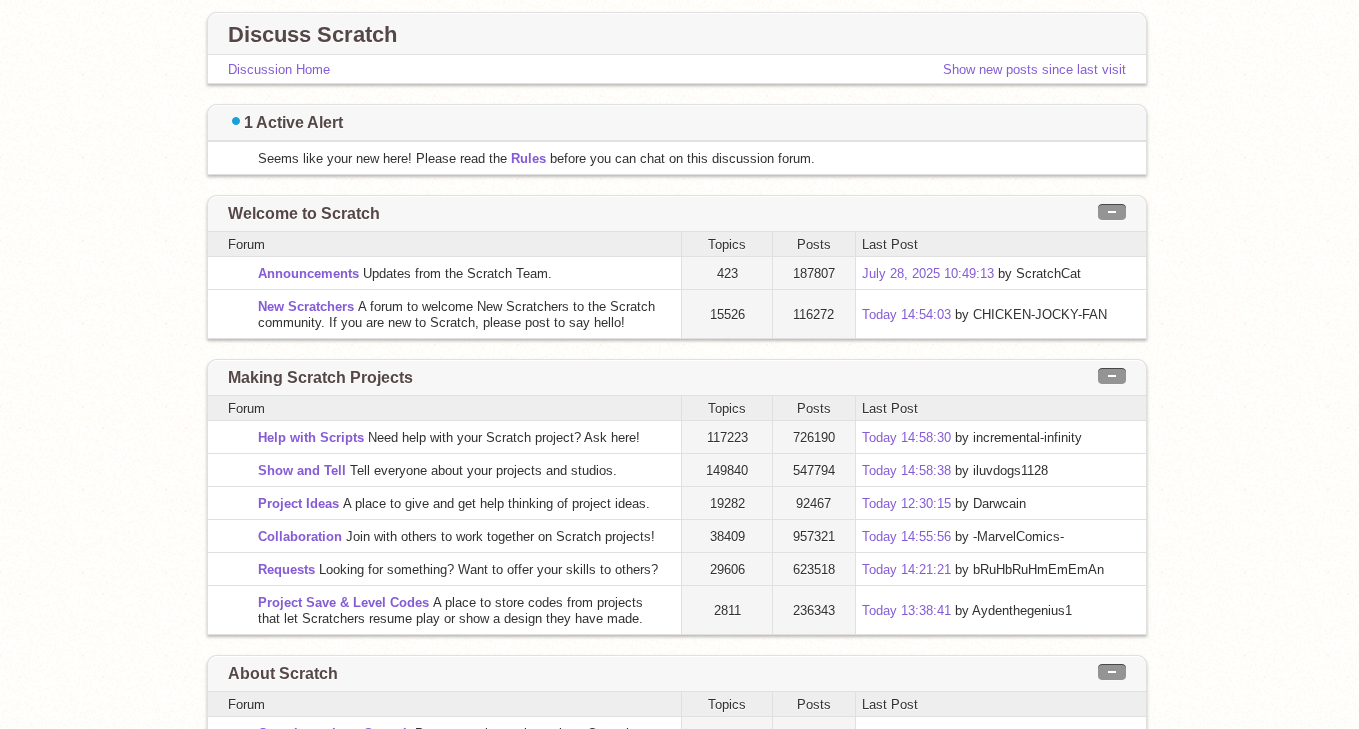Click Collaboration topic count 38409
1359x729 pixels.
click(727, 536)
